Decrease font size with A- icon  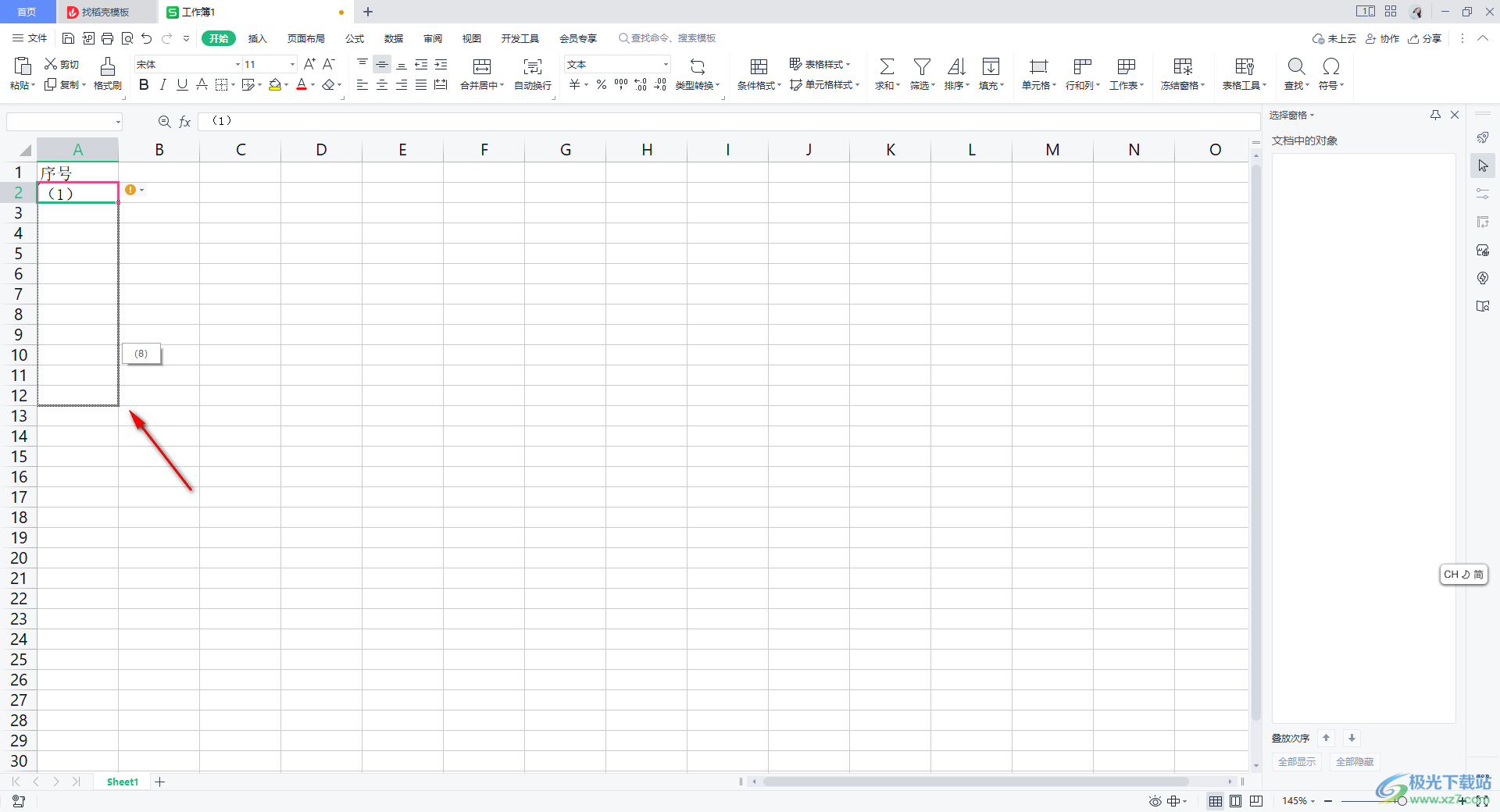click(x=329, y=64)
